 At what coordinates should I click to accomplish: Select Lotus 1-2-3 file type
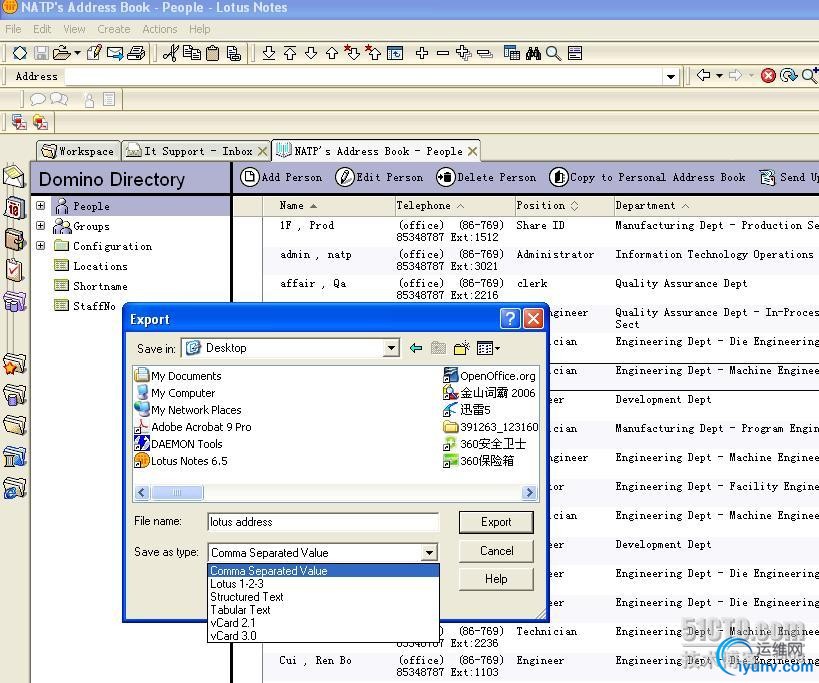point(323,584)
